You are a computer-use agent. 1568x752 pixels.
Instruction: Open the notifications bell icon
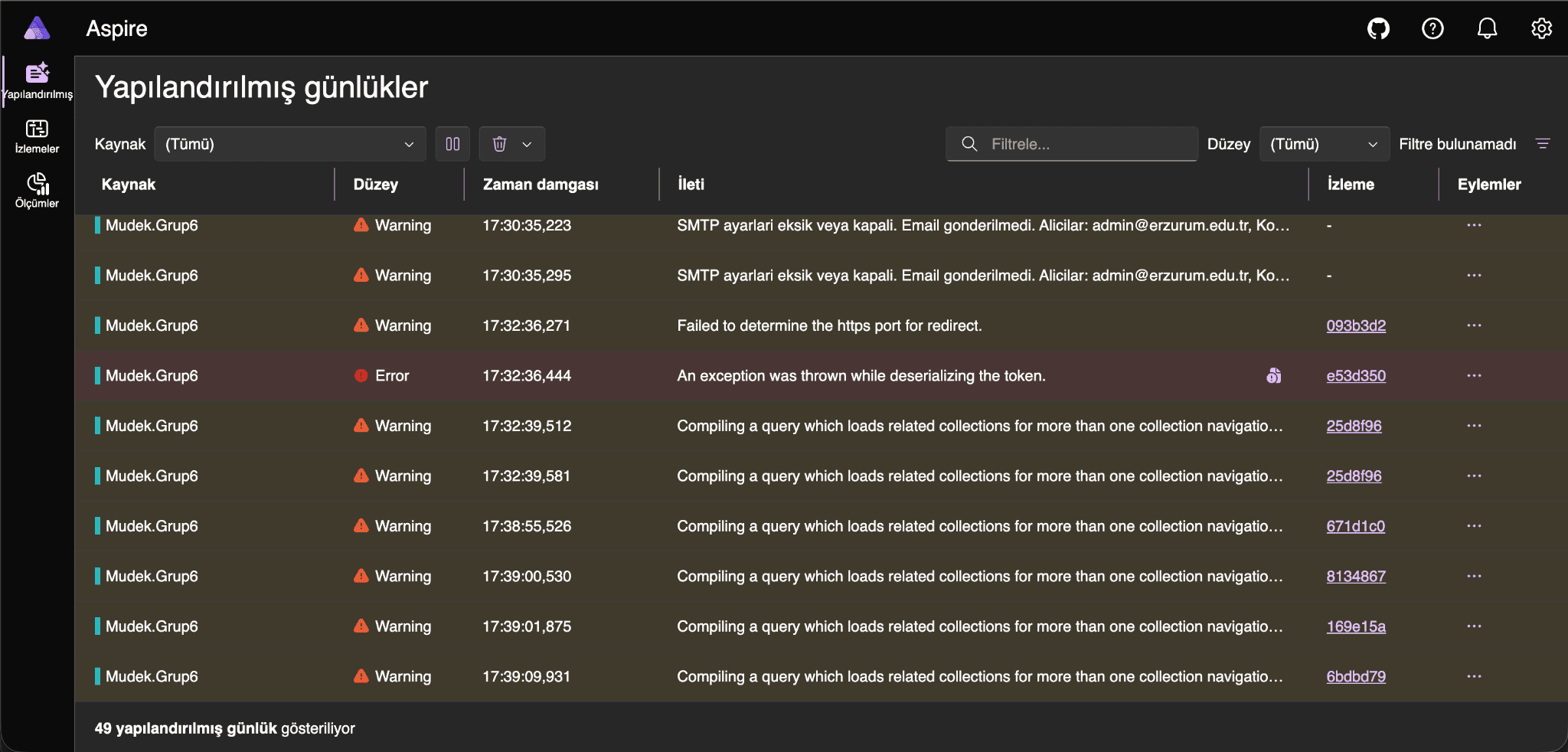pyautogui.click(x=1487, y=29)
